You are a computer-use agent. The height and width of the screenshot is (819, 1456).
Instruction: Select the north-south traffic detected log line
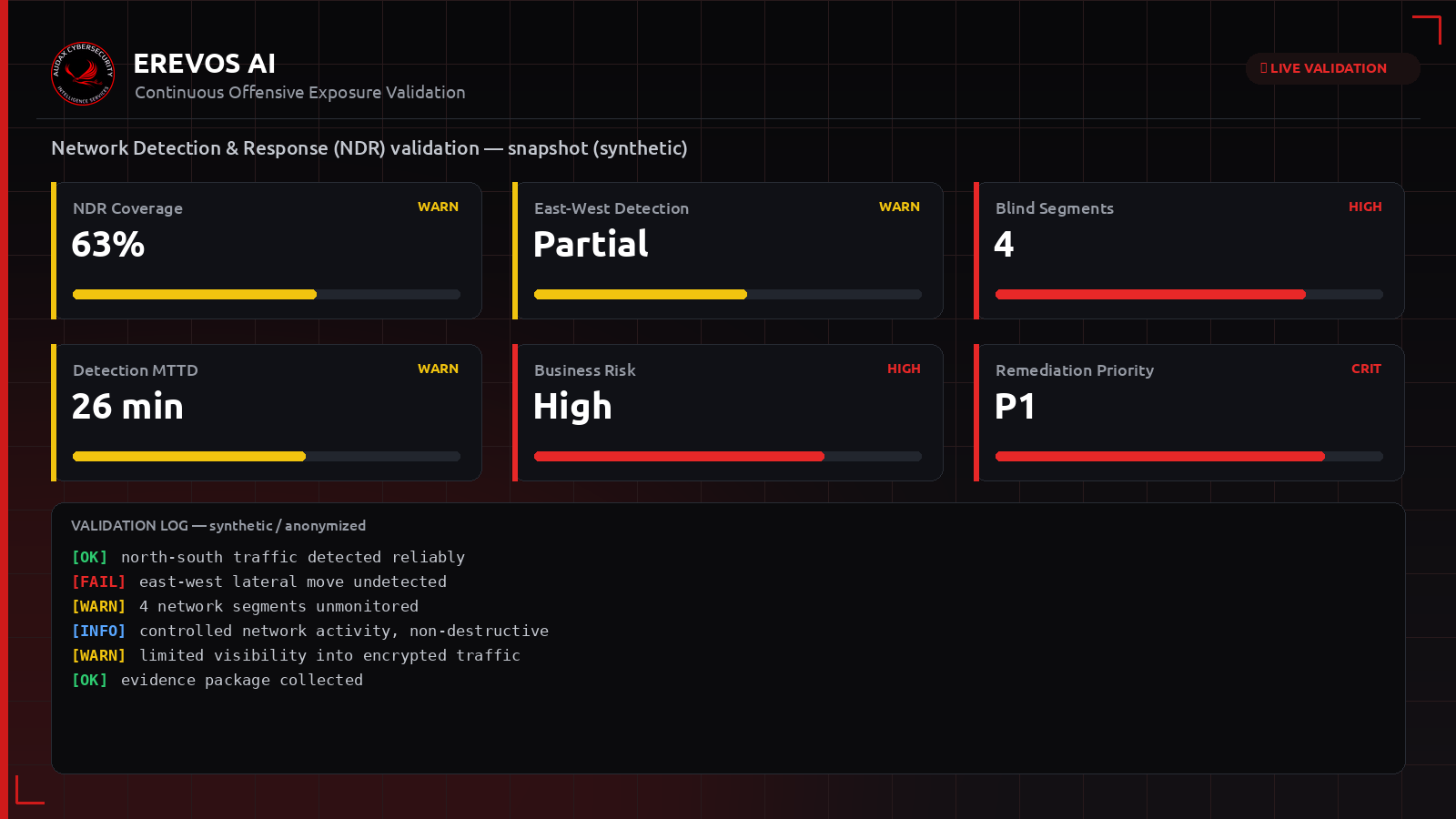pos(268,557)
